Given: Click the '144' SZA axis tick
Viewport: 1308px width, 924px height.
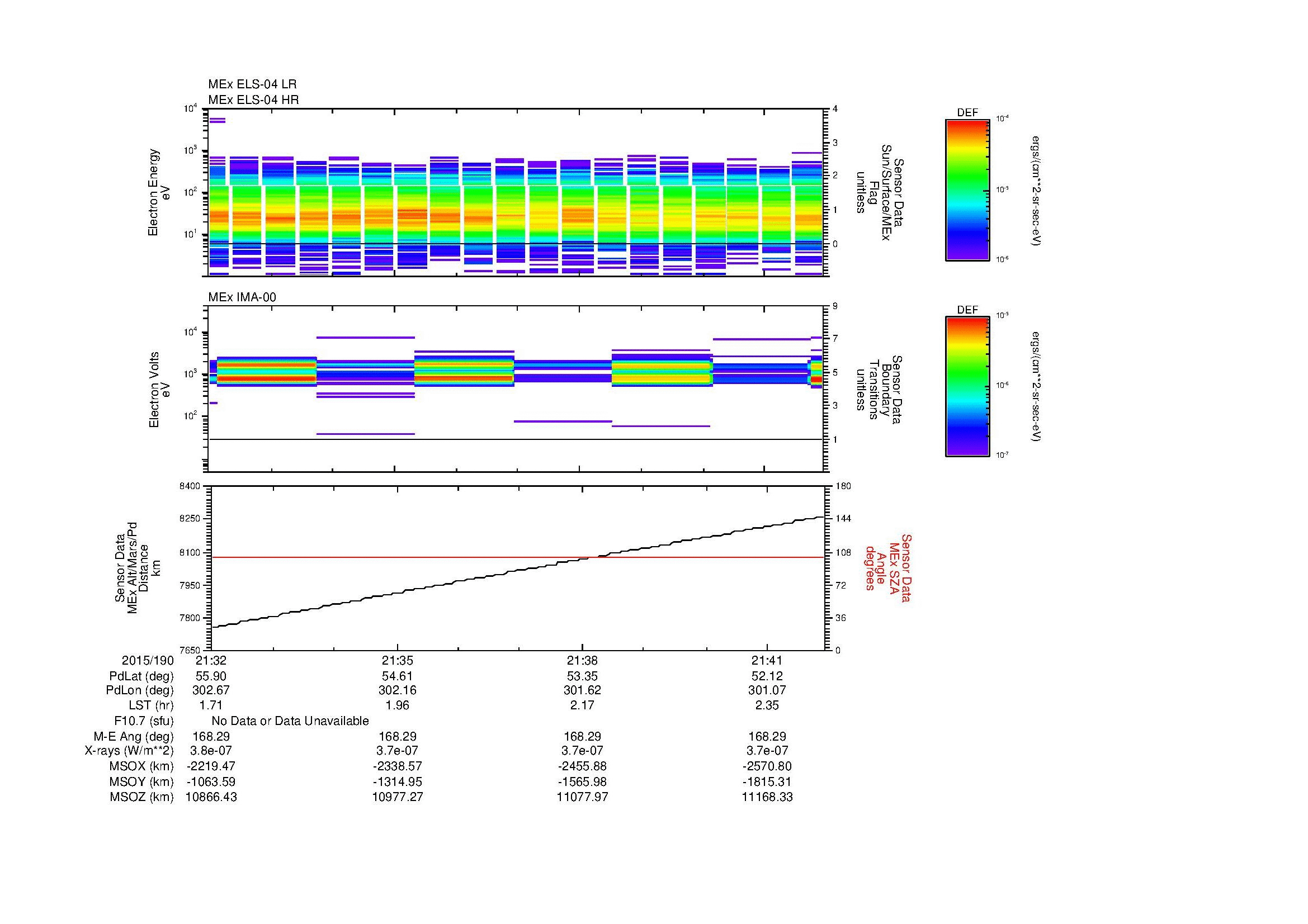Looking at the screenshot, I should (x=843, y=519).
